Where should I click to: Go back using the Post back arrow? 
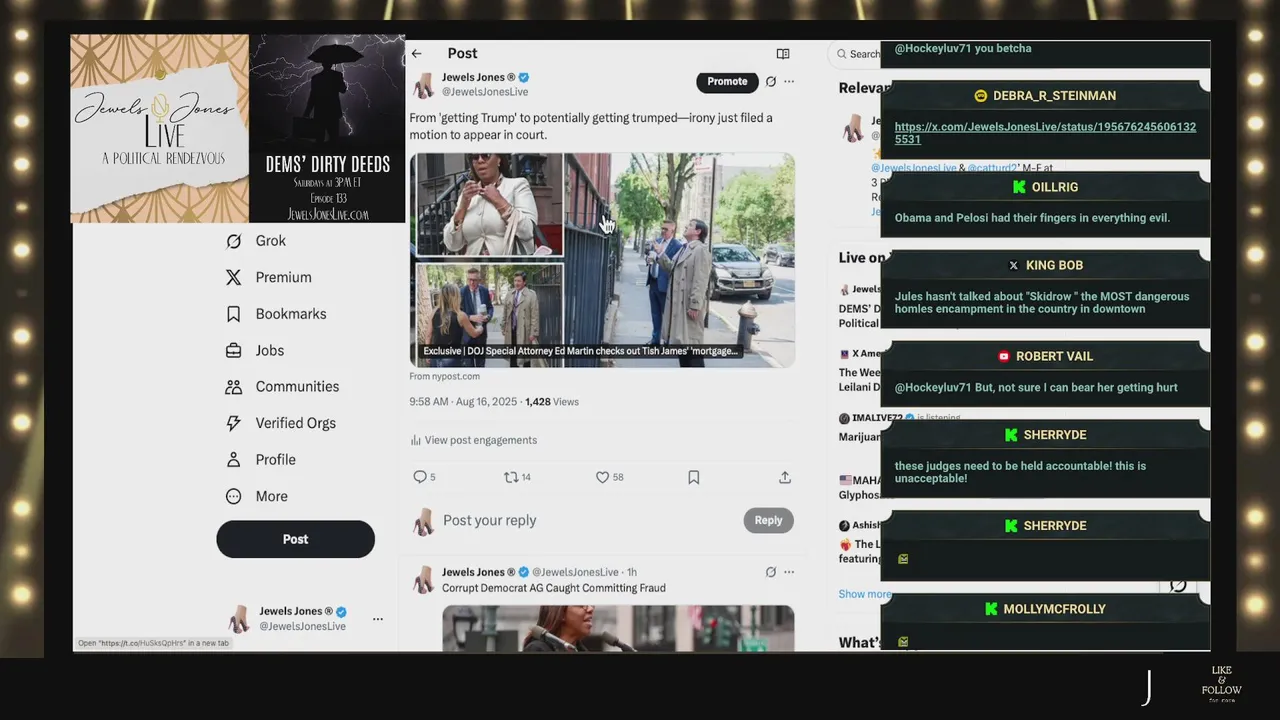coord(417,54)
